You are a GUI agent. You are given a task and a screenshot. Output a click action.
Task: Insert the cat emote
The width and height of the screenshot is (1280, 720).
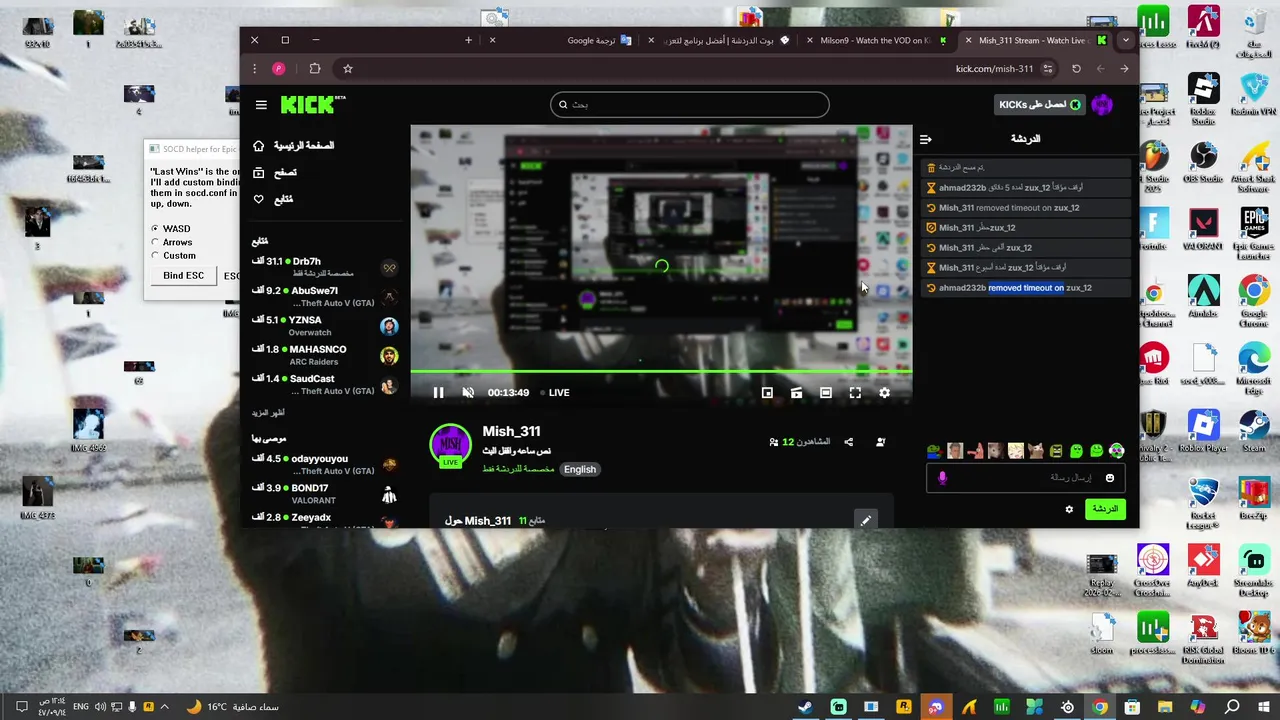(1036, 451)
